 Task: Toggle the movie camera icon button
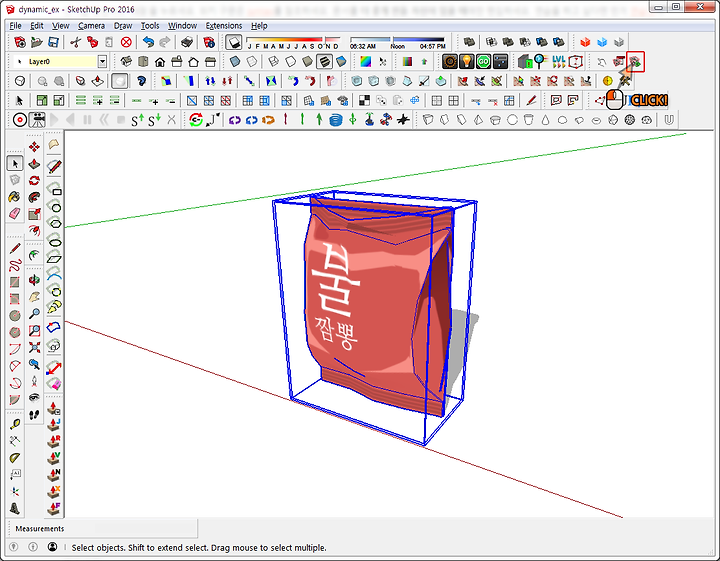[37, 120]
